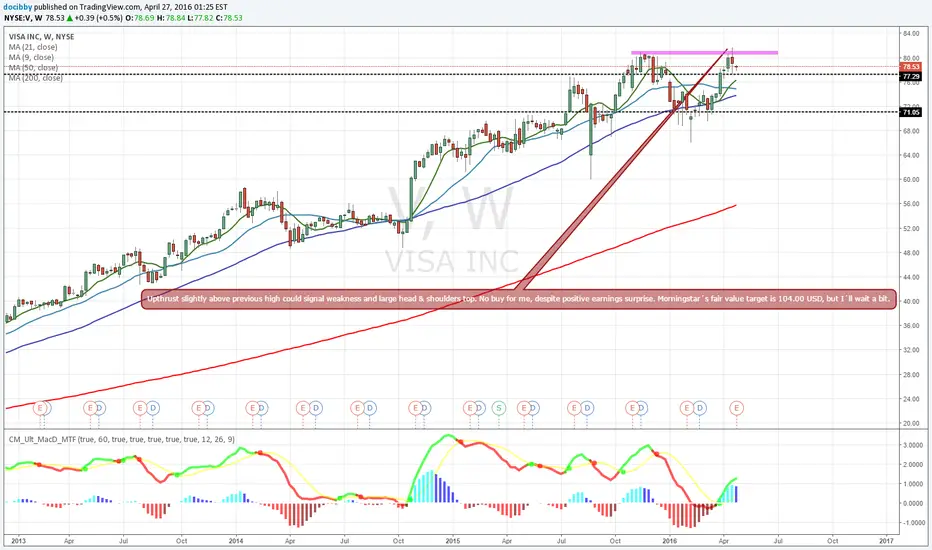Viewport: 932px width, 550px height.
Task: Click the first dividend D marker of 2014
Action: pyautogui.click(x=262, y=408)
